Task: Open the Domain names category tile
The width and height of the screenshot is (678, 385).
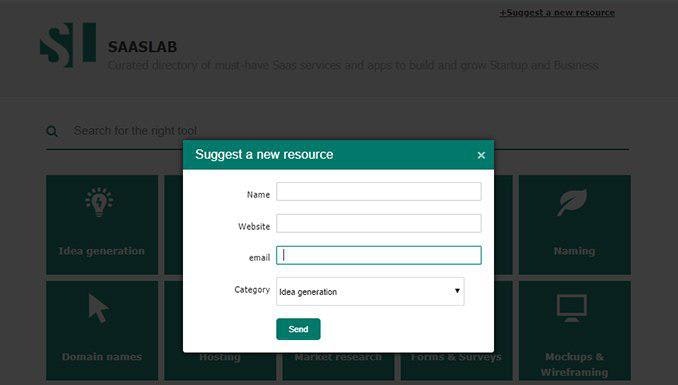Action: pyautogui.click(x=102, y=330)
